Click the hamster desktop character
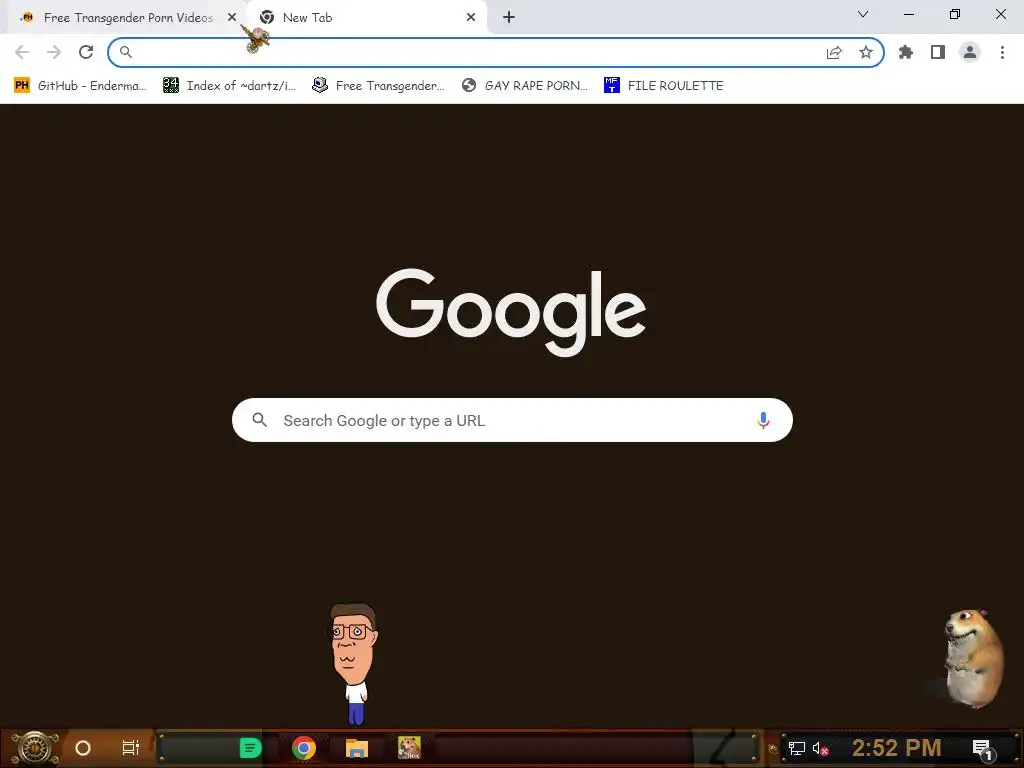Screen dimensions: 1024x768 [x=973, y=658]
